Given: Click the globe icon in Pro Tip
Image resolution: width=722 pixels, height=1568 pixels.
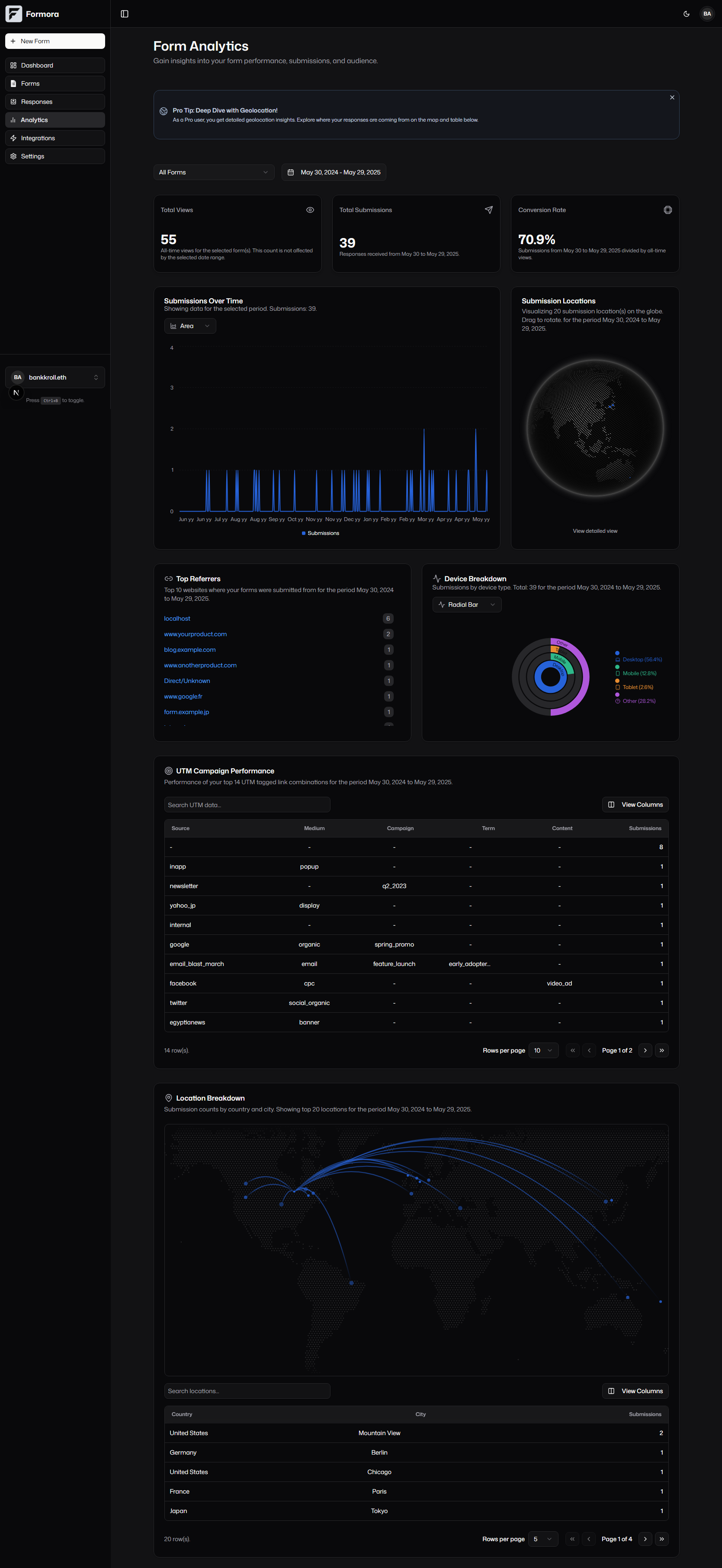Looking at the screenshot, I should pyautogui.click(x=164, y=111).
